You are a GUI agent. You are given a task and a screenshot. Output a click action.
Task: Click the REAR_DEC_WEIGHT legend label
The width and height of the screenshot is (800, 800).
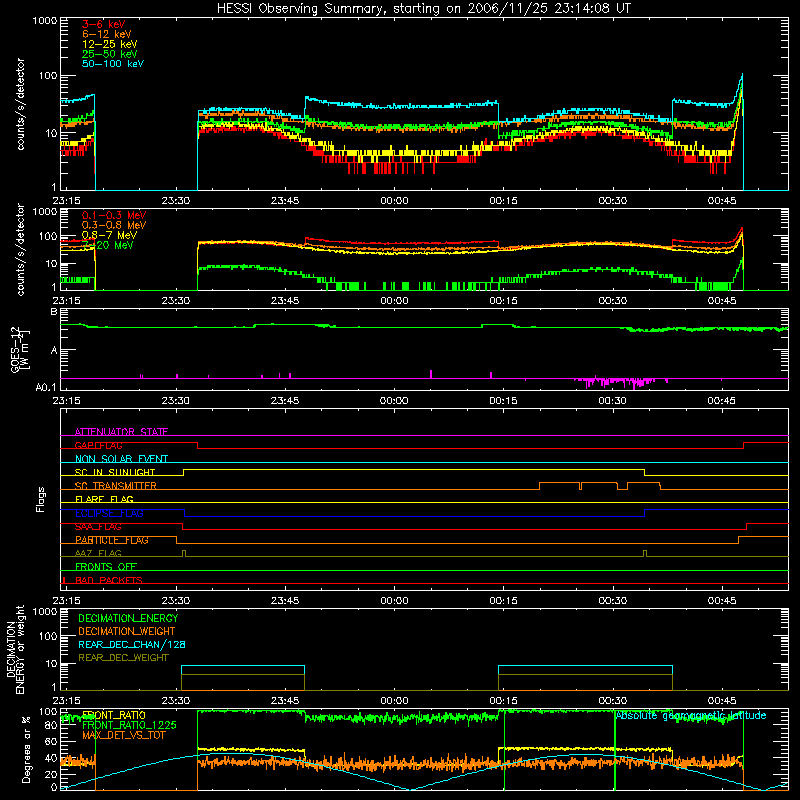(123, 658)
